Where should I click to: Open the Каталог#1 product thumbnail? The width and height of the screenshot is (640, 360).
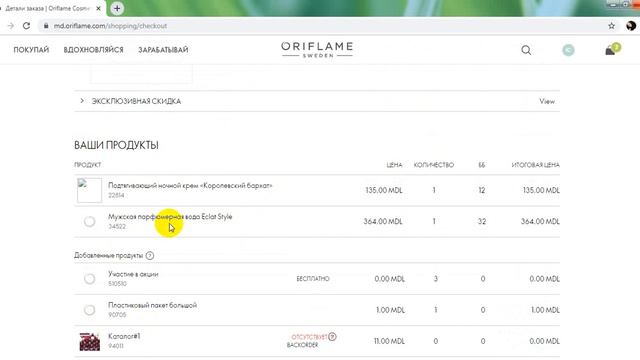pos(89,341)
